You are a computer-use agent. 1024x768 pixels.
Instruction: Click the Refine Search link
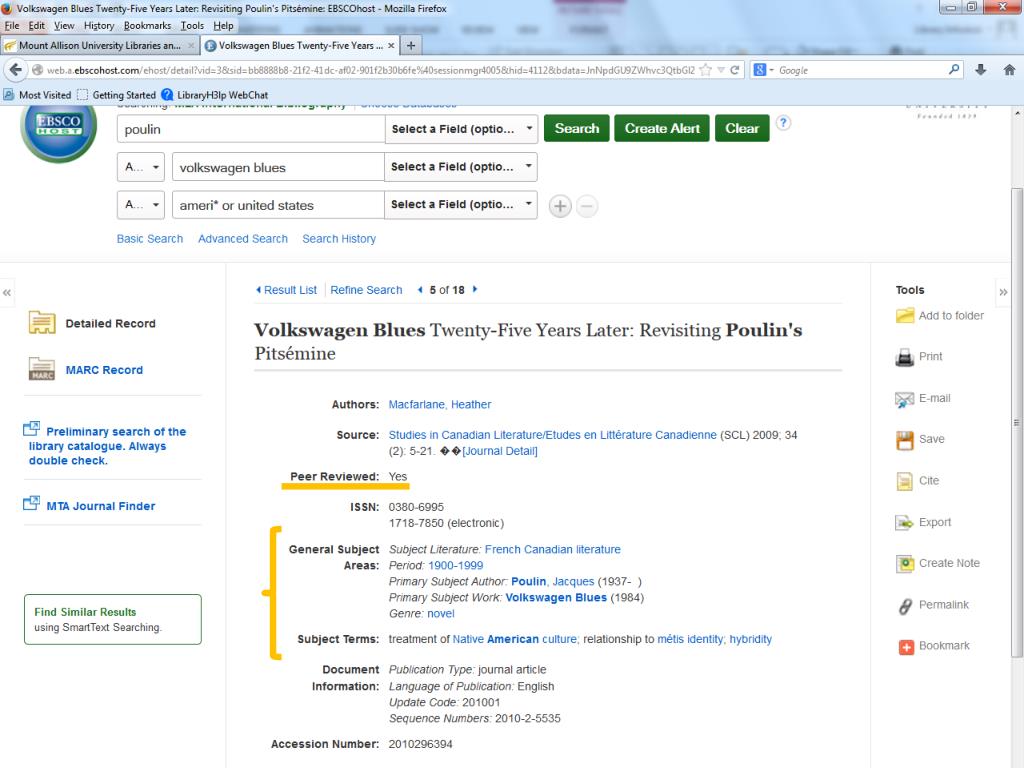pyautogui.click(x=366, y=290)
